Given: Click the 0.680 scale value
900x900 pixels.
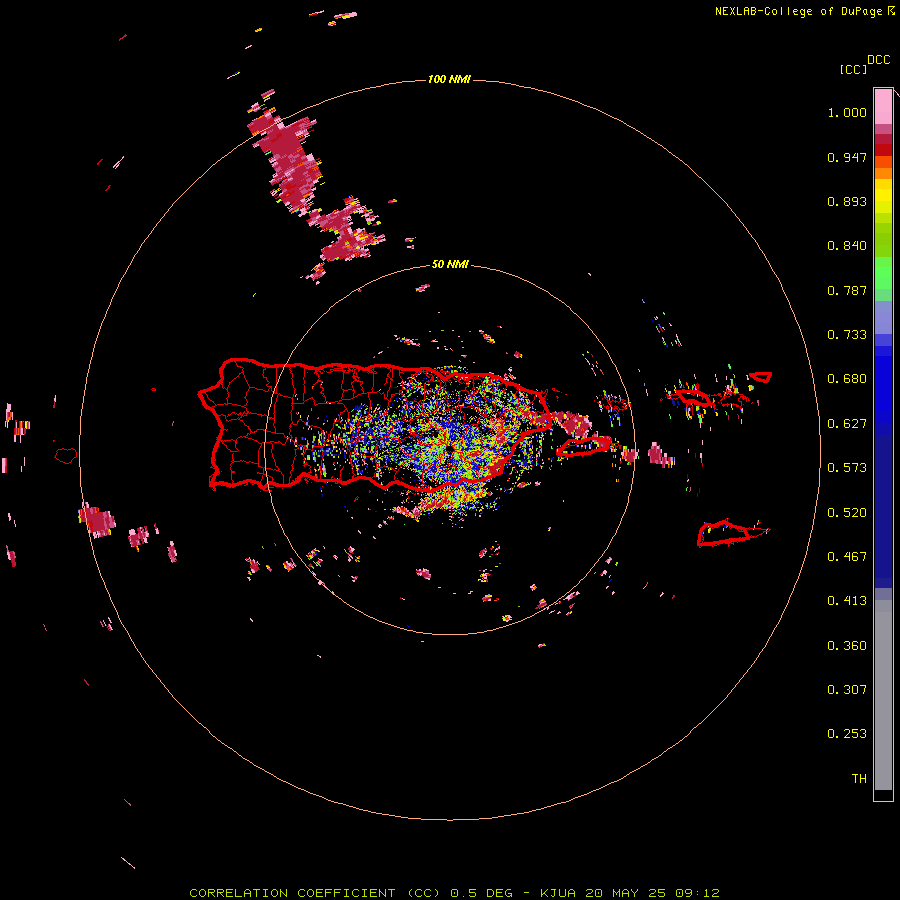Looking at the screenshot, I should pos(847,379).
